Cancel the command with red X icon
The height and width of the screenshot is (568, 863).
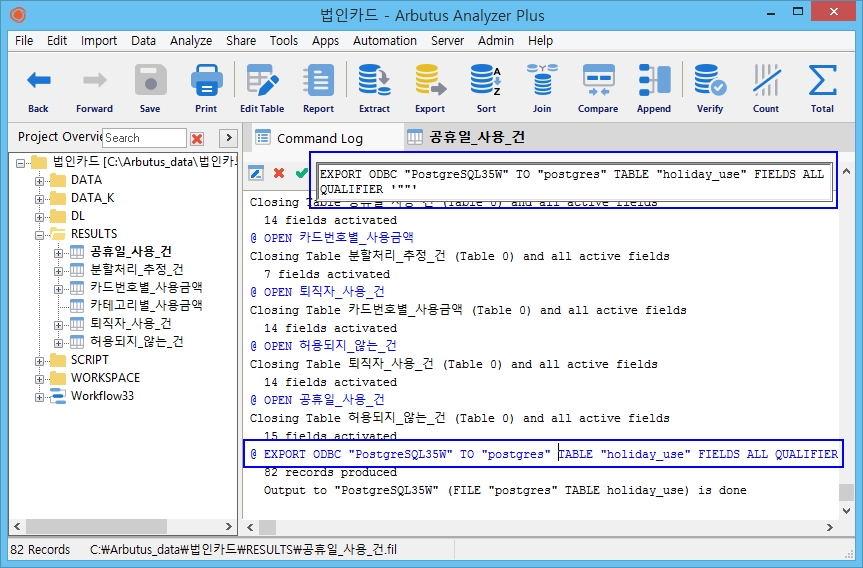tap(279, 173)
